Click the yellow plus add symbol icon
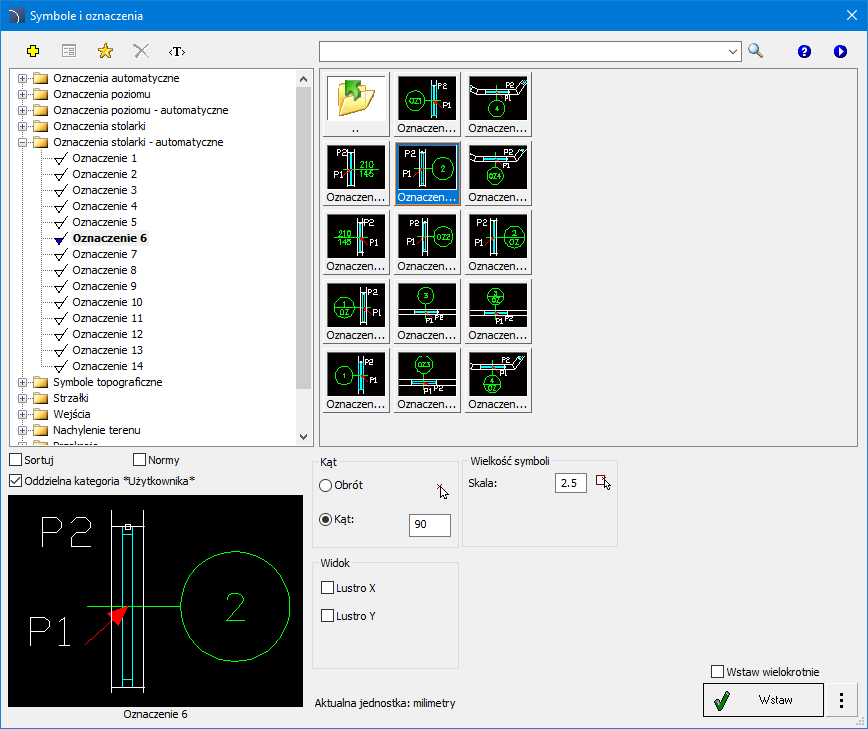This screenshot has height=729, width=868. click(x=33, y=51)
